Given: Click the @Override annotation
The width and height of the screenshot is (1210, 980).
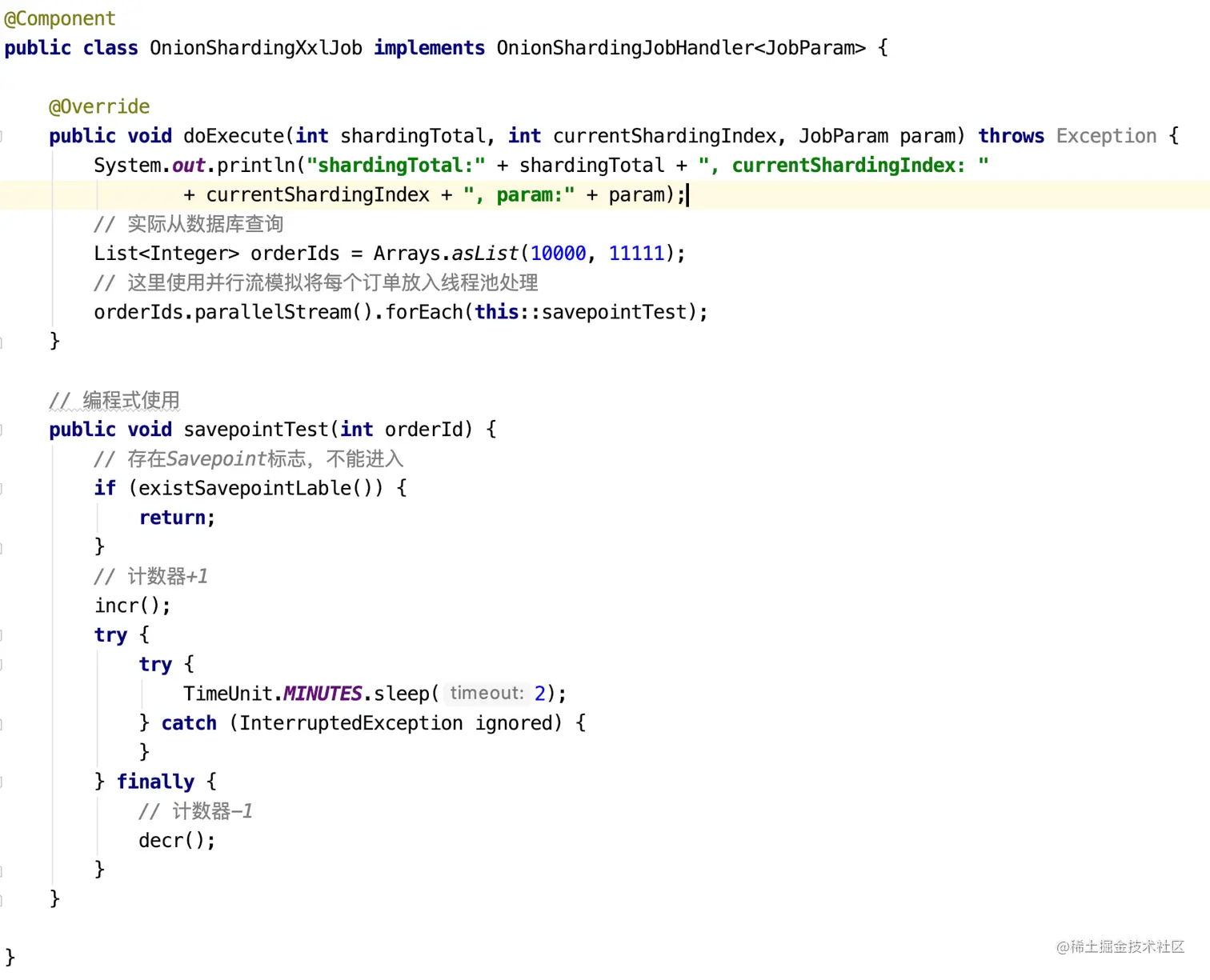Looking at the screenshot, I should (x=99, y=106).
